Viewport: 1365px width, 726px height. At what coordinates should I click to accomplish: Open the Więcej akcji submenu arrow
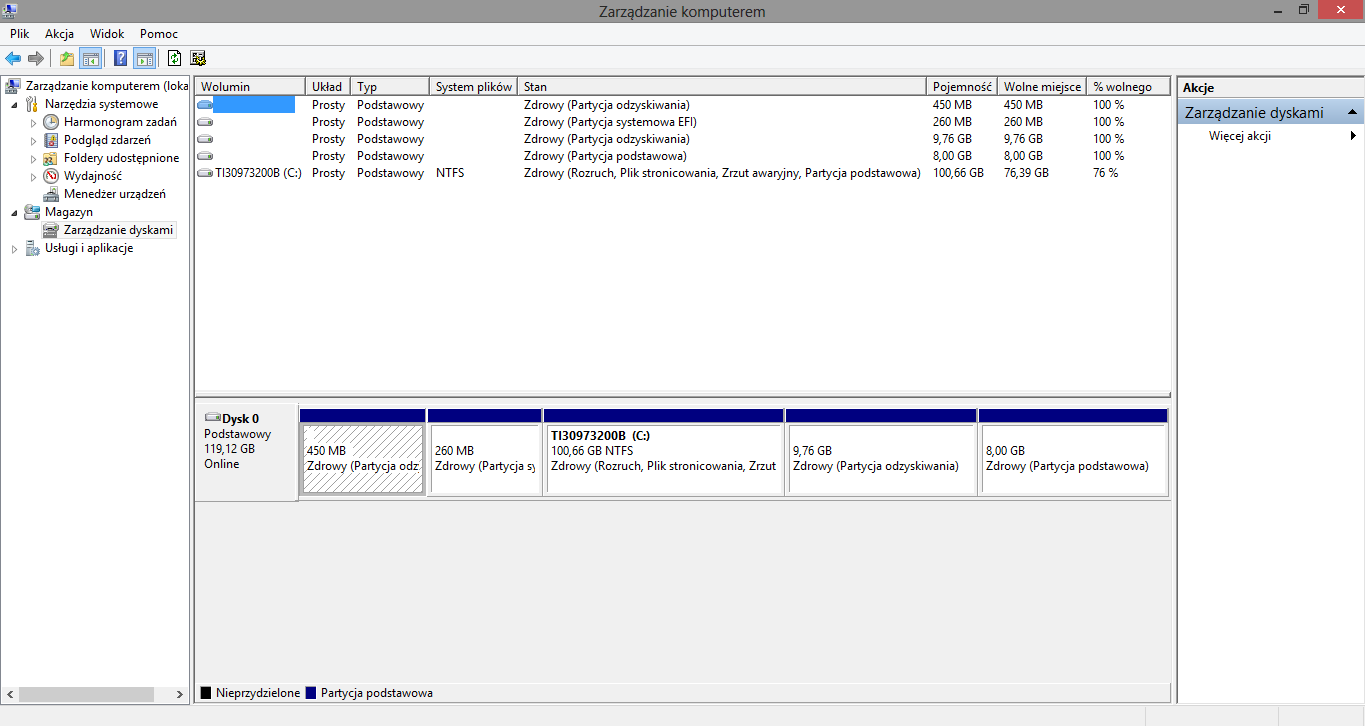coord(1354,136)
